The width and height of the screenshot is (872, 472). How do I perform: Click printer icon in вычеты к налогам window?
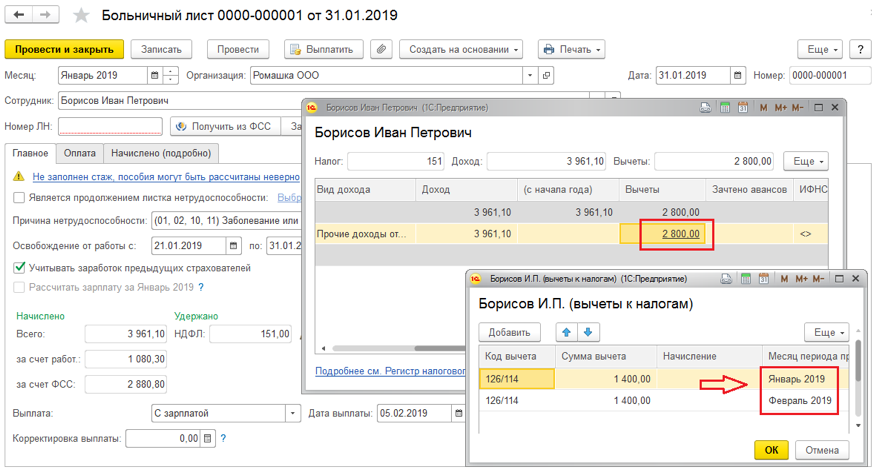726,279
